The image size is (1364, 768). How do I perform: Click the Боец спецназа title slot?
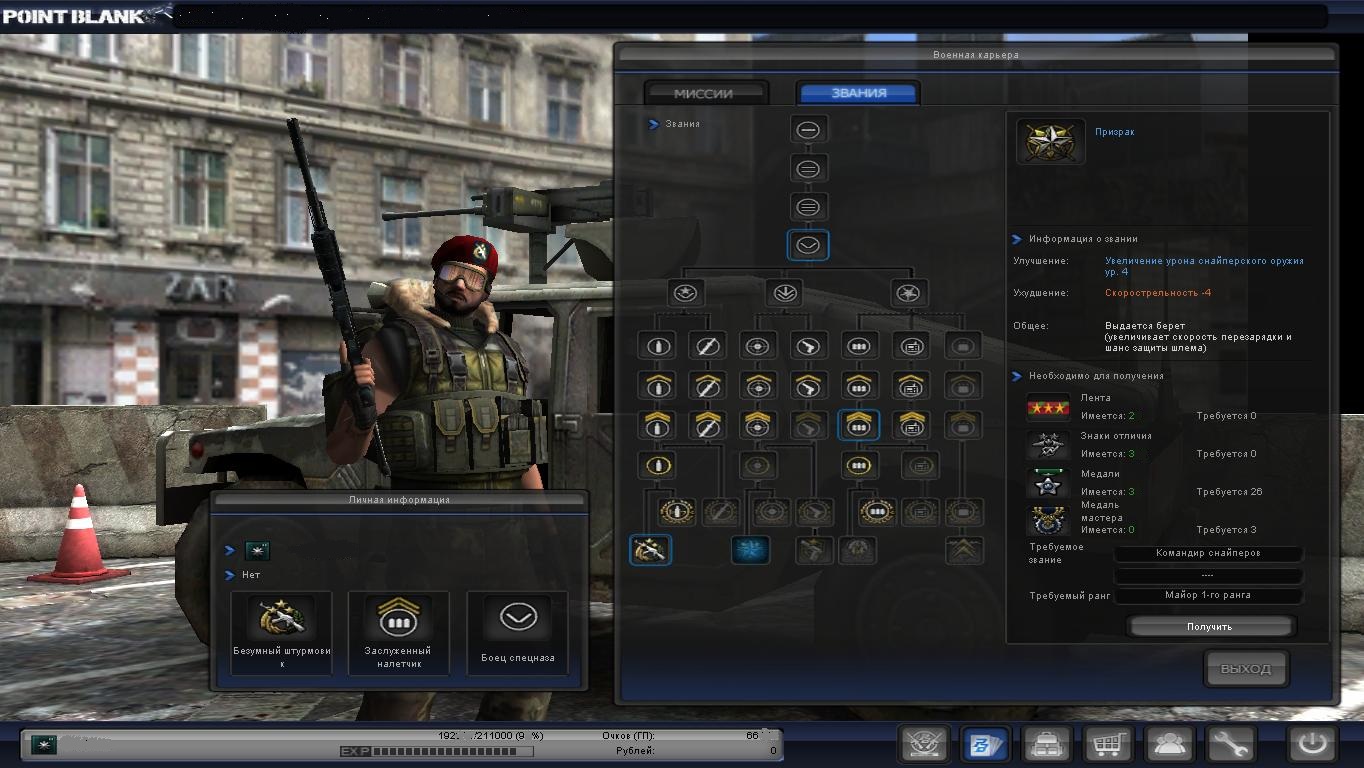pyautogui.click(x=517, y=632)
